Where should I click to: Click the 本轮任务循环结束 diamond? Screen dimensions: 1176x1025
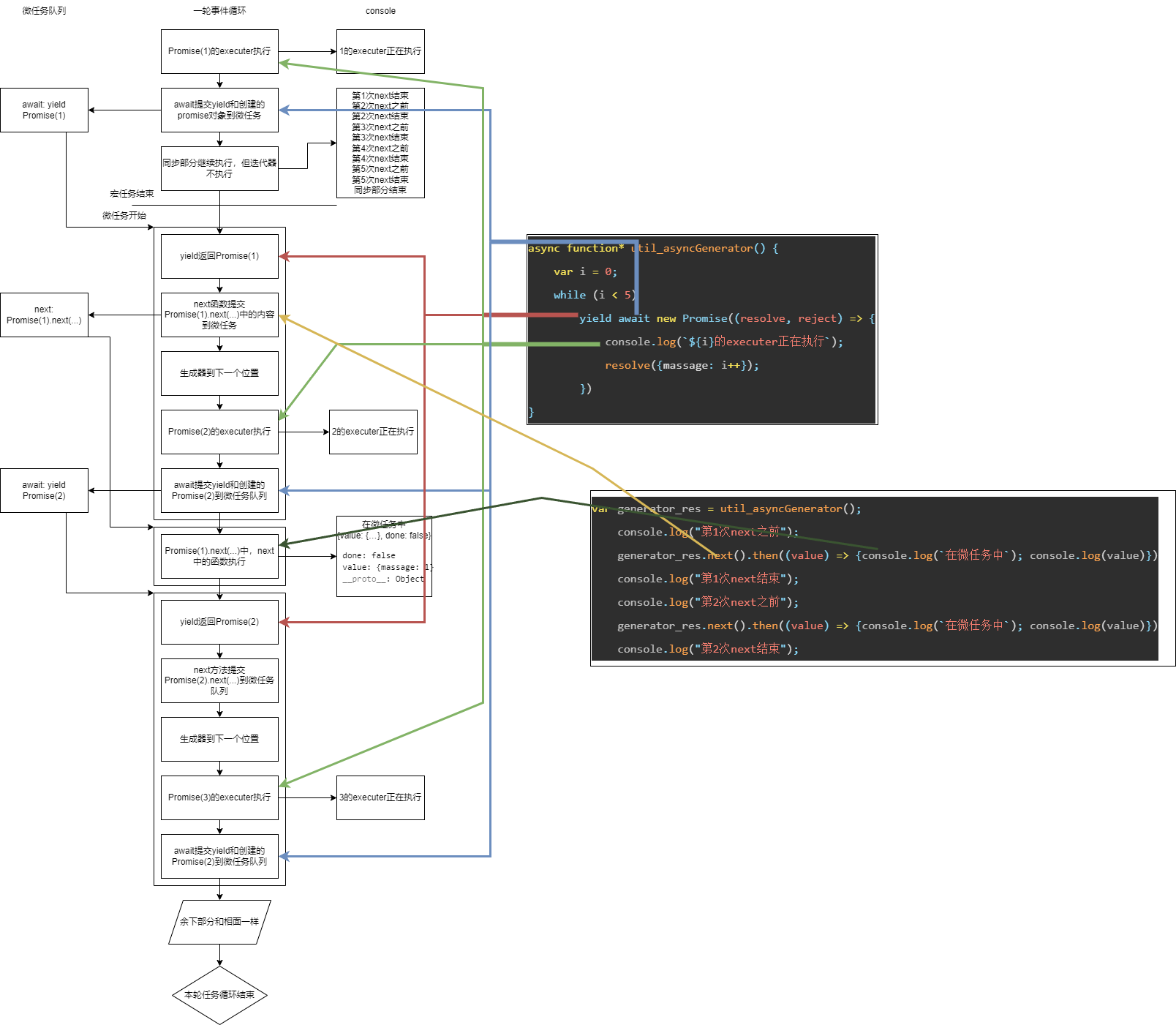tap(219, 995)
